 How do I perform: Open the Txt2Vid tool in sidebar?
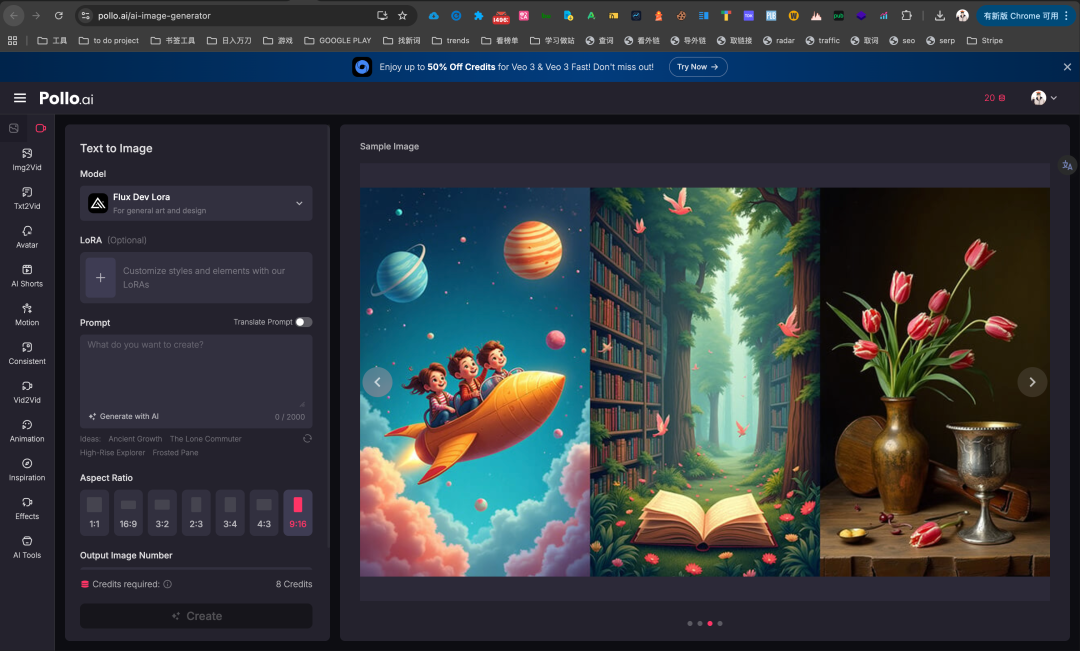(x=27, y=198)
